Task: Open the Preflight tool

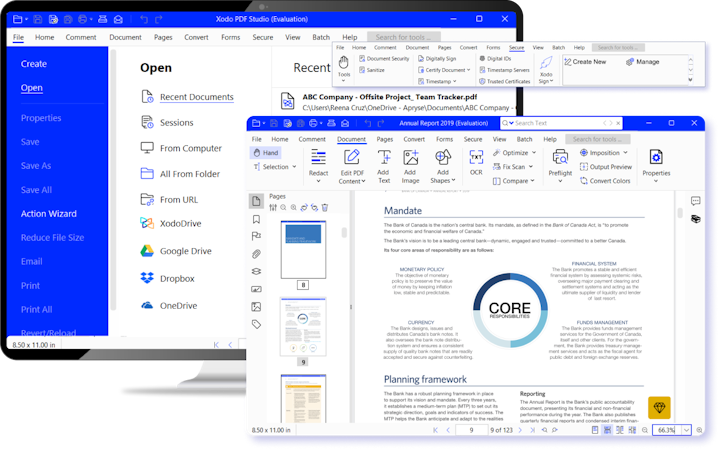Action: [560, 166]
